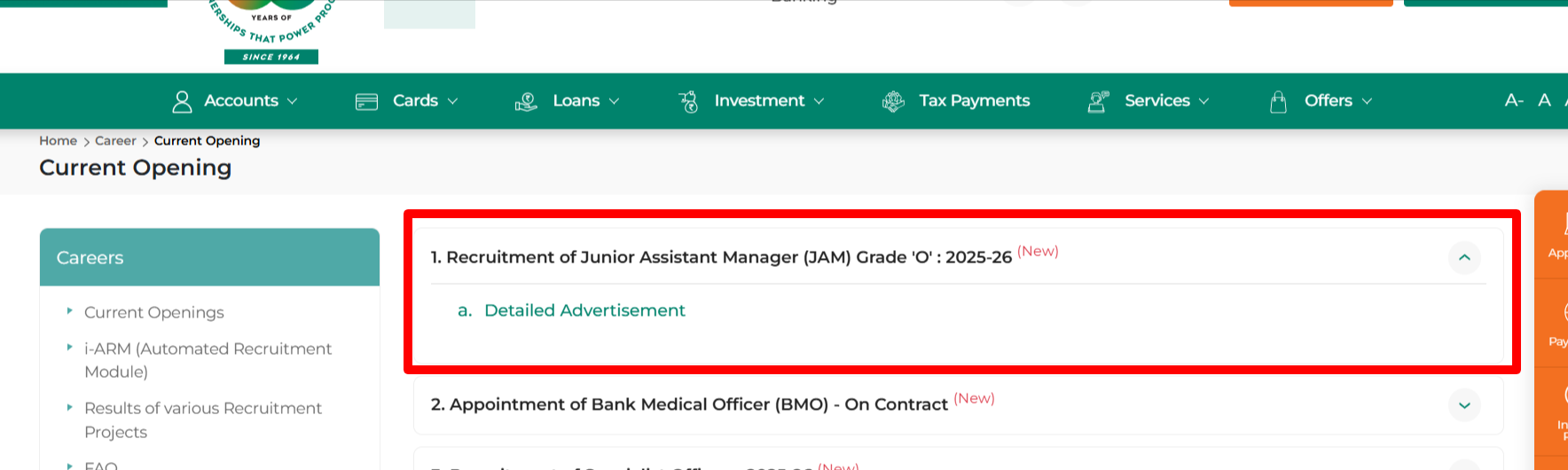The width and height of the screenshot is (1568, 470).
Task: Click the Services icon in navbar
Action: 1098,102
